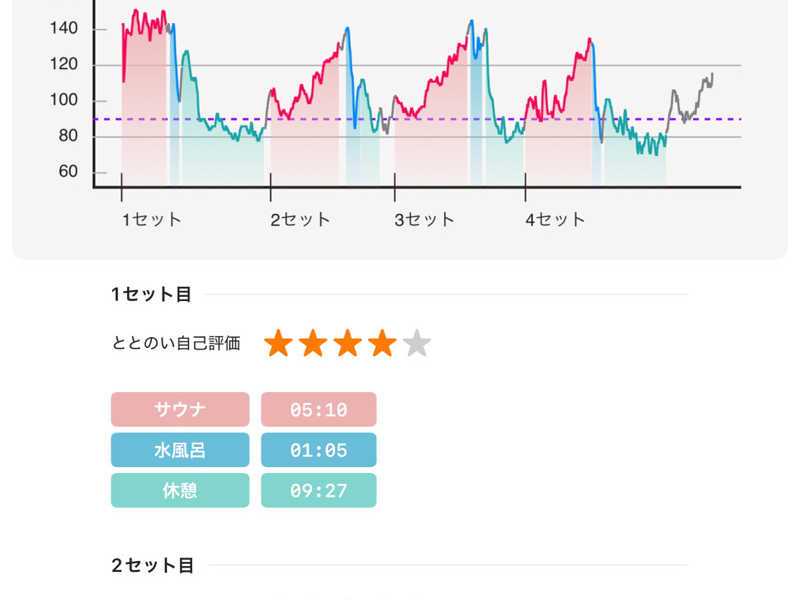Click the 1セット目 section heading

pyautogui.click(x=152, y=294)
